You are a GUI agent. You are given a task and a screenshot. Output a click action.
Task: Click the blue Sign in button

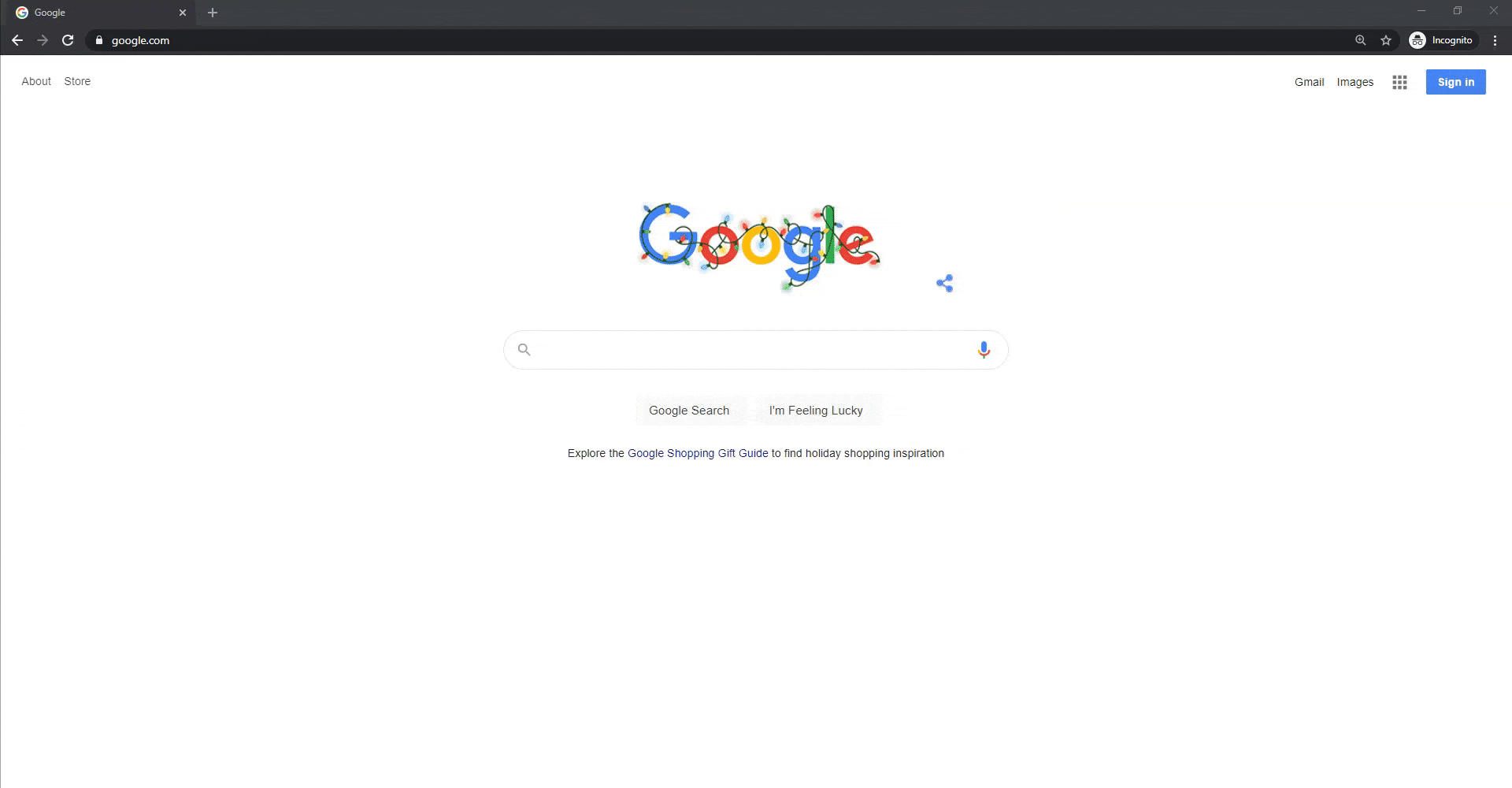(1455, 82)
